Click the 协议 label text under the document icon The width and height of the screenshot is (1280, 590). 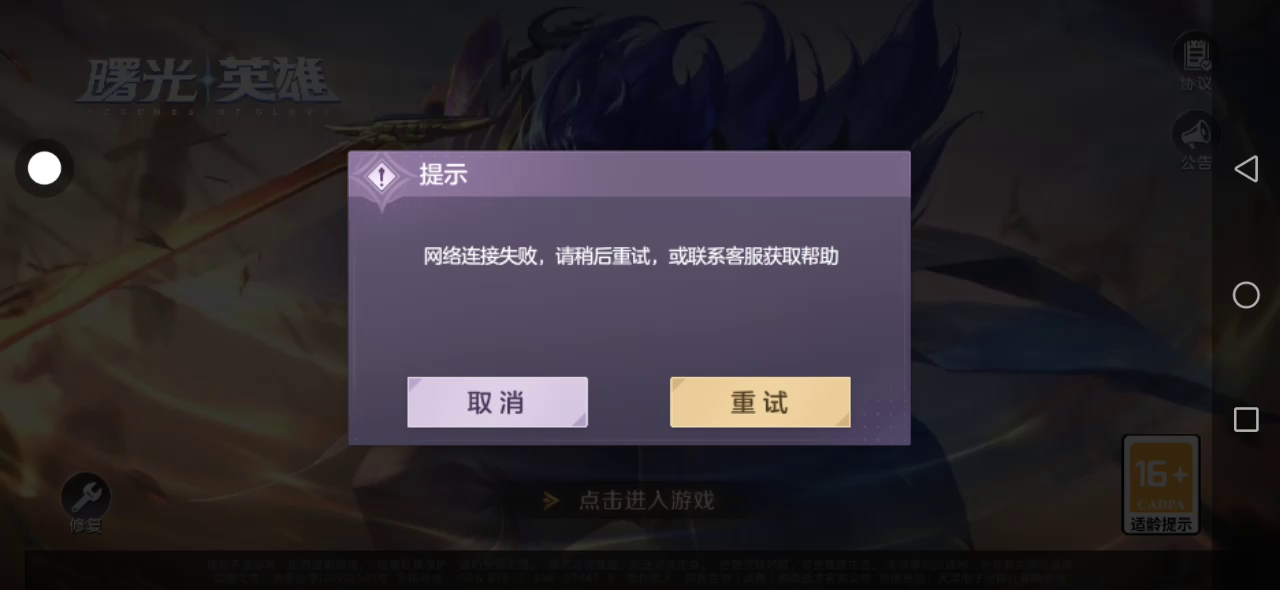(1195, 83)
